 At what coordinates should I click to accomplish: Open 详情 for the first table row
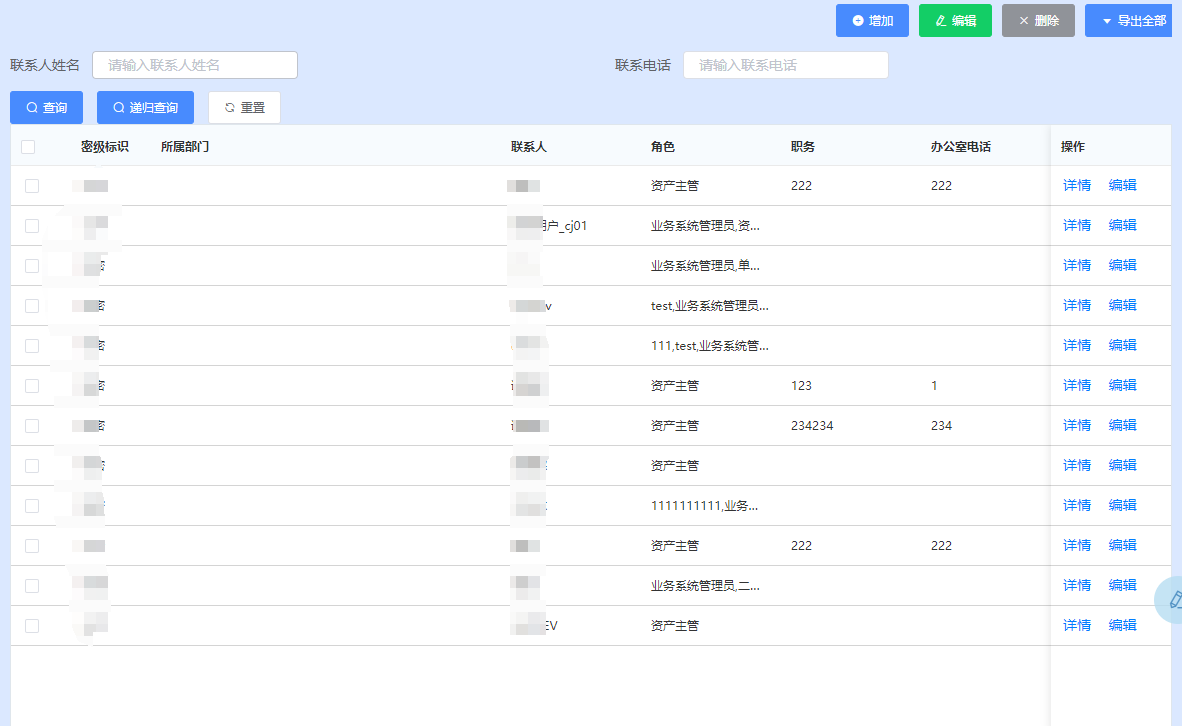[x=1076, y=186]
